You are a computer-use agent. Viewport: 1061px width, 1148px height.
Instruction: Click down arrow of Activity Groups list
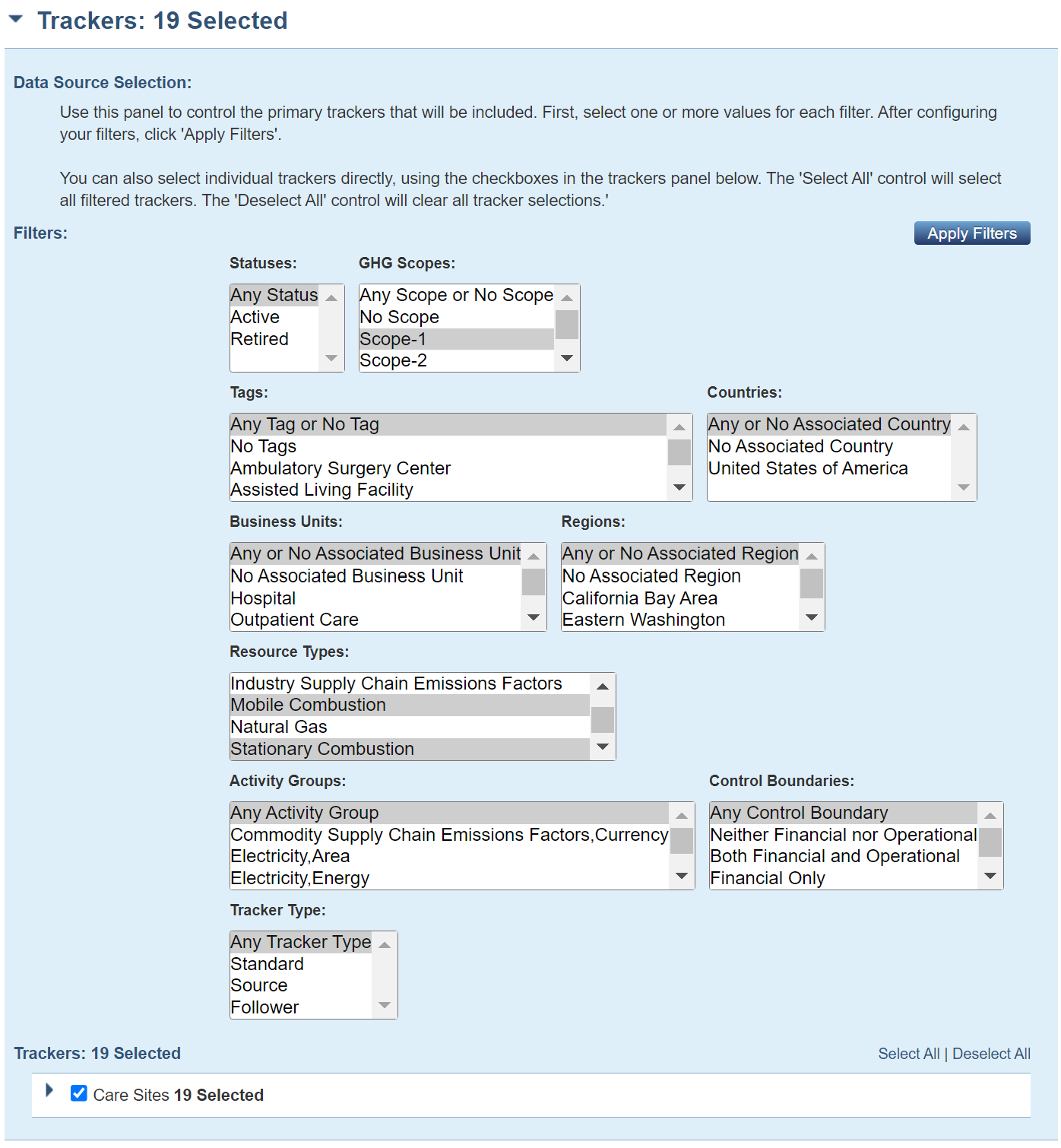point(682,876)
